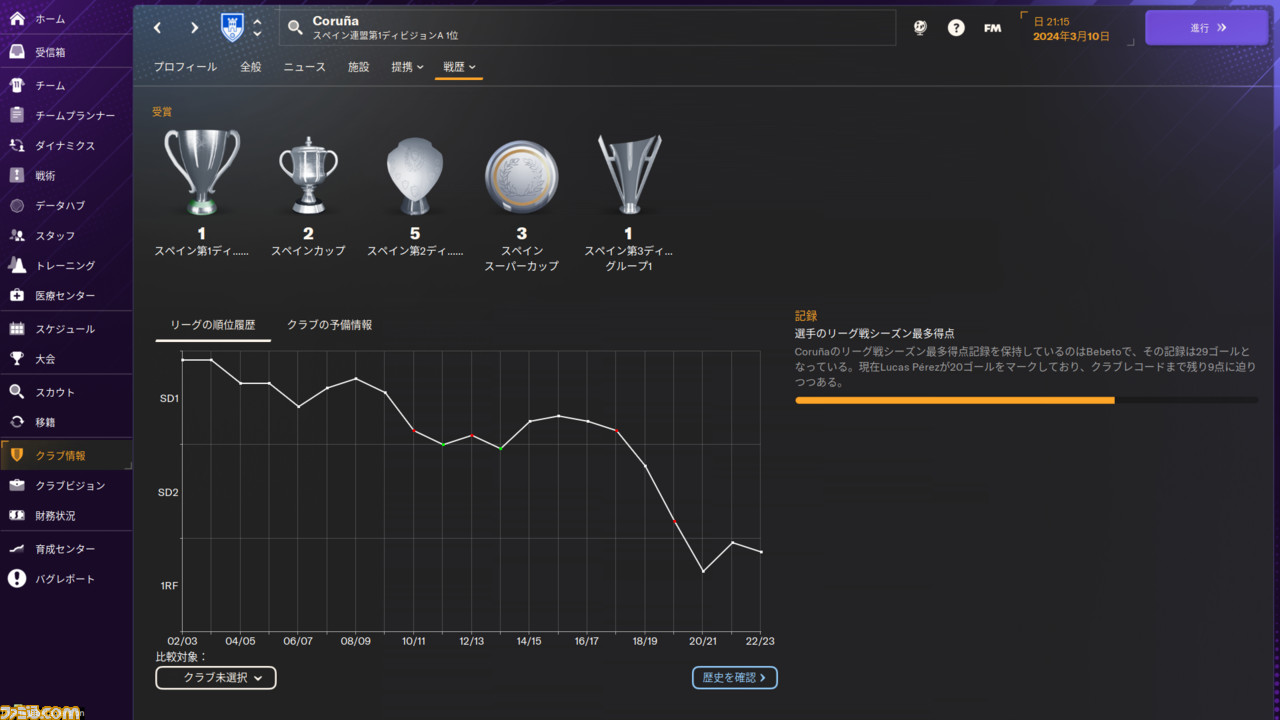Select the リーグの順位履歴 tab
This screenshot has height=720, width=1280.
tap(213, 325)
